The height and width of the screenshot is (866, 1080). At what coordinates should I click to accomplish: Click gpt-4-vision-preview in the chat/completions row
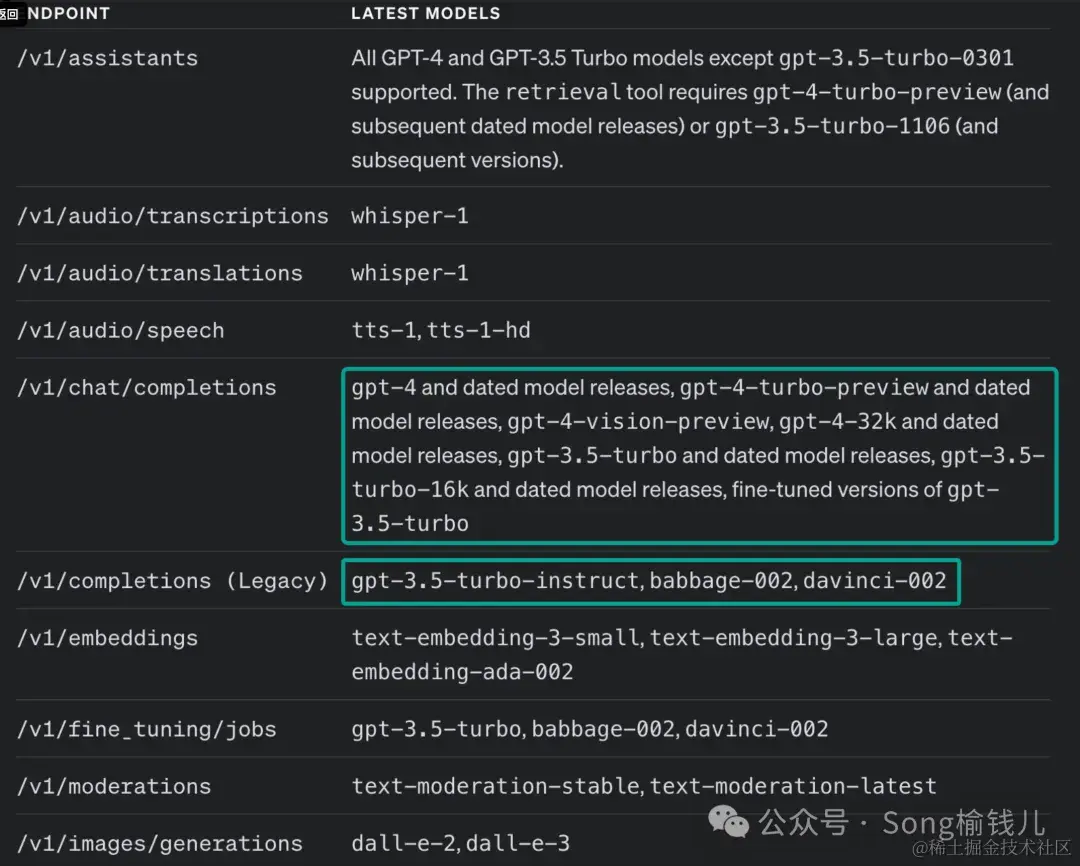pos(638,421)
